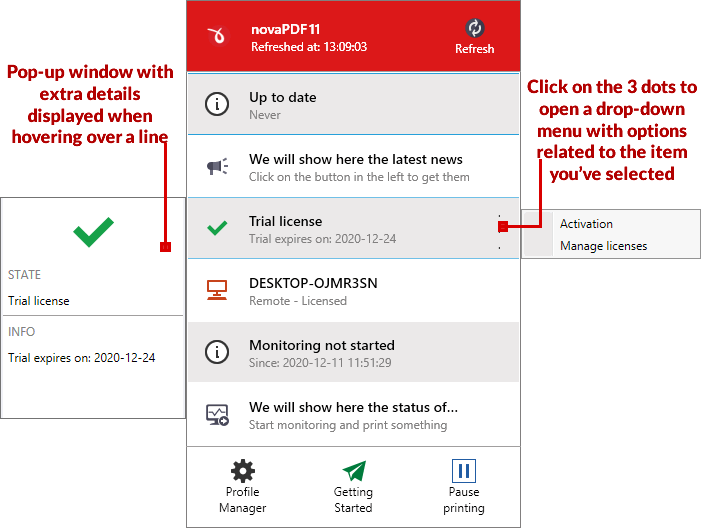Viewport: 701px width, 528px height.
Task: Click the info icon beside Monitoring not started
Action: tap(217, 352)
